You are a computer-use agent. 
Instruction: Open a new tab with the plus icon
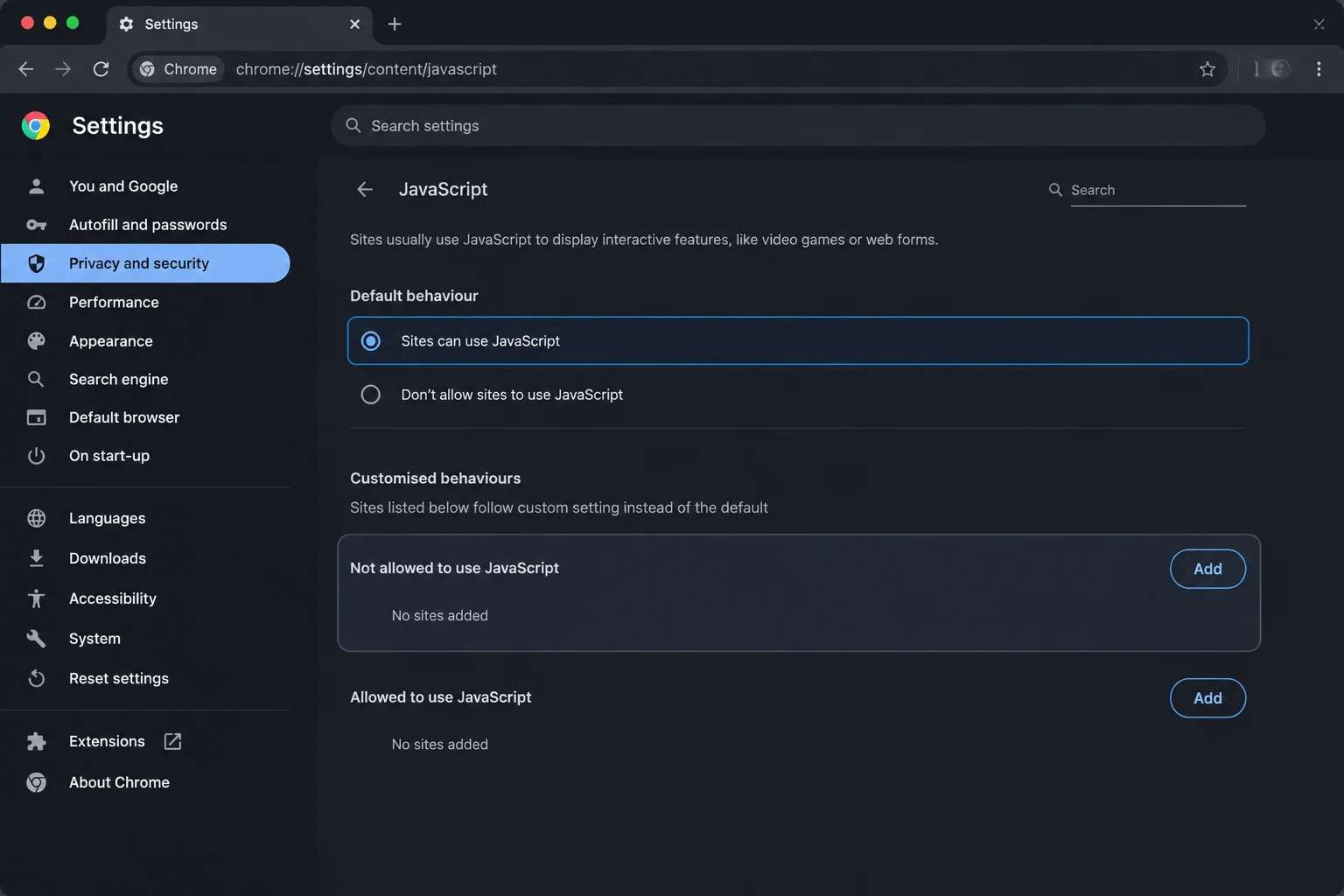point(395,24)
